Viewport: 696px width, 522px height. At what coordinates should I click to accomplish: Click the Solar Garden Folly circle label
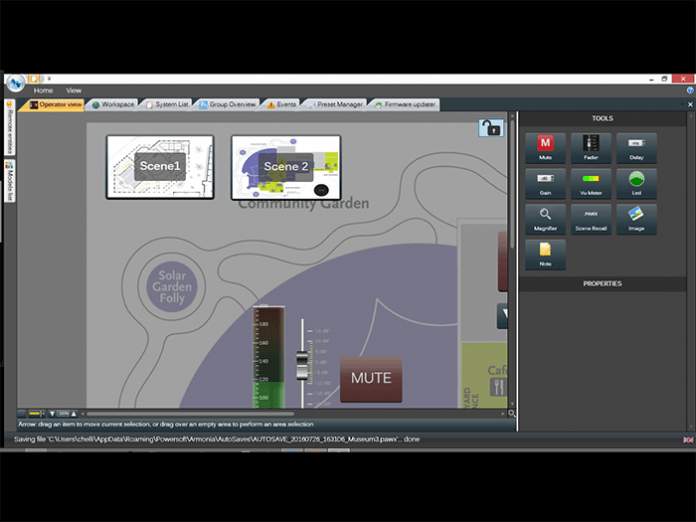click(x=172, y=287)
